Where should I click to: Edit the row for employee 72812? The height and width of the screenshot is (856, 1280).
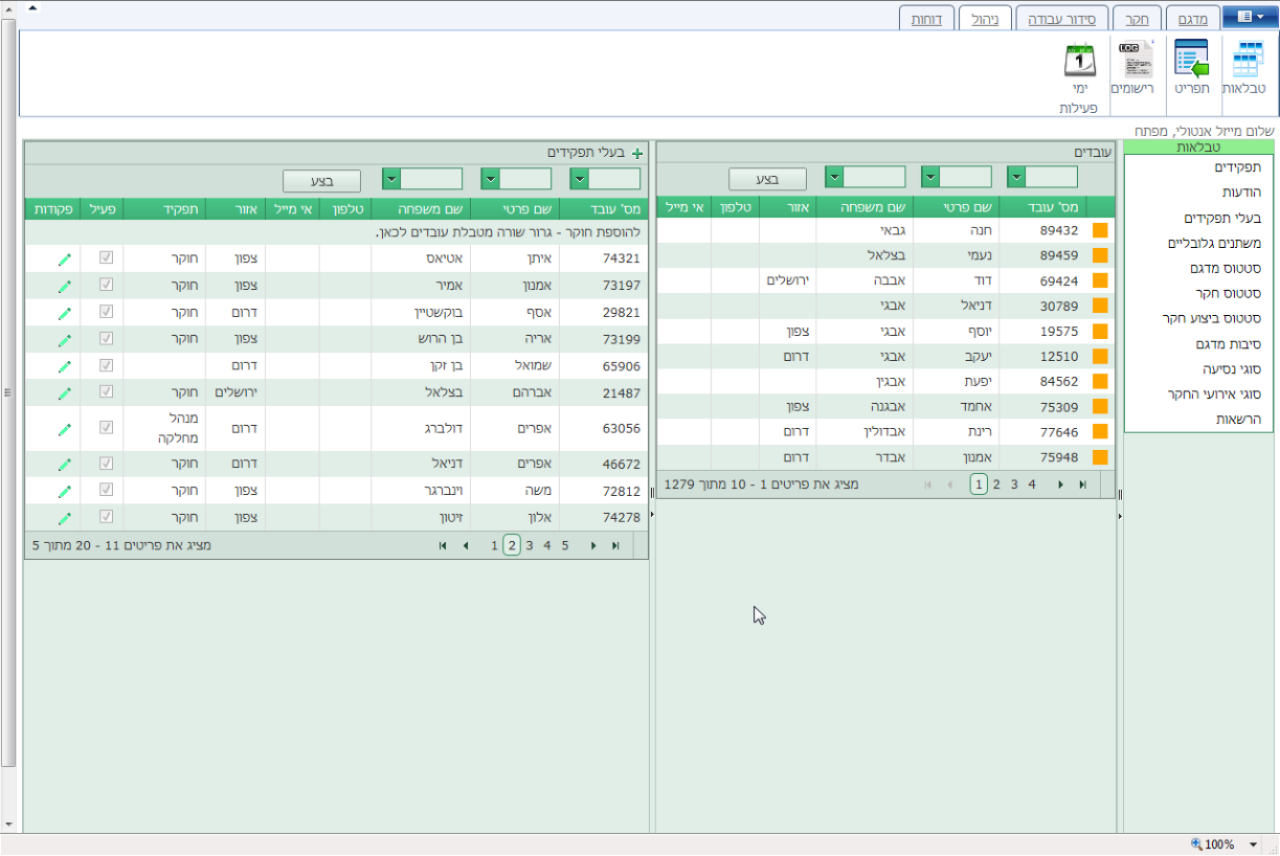pos(64,492)
